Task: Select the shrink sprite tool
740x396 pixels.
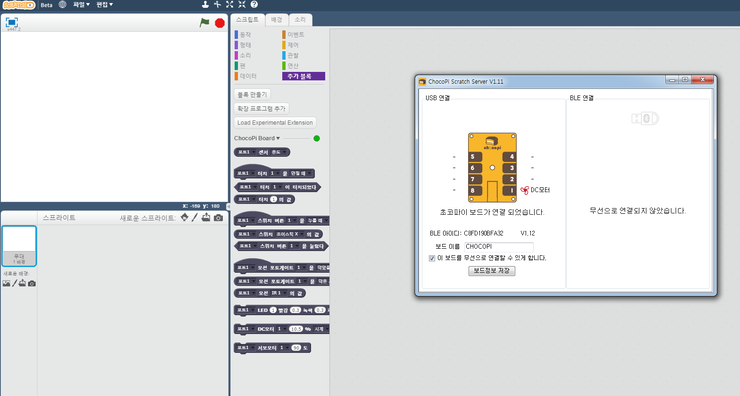Action: pyautogui.click(x=242, y=5)
